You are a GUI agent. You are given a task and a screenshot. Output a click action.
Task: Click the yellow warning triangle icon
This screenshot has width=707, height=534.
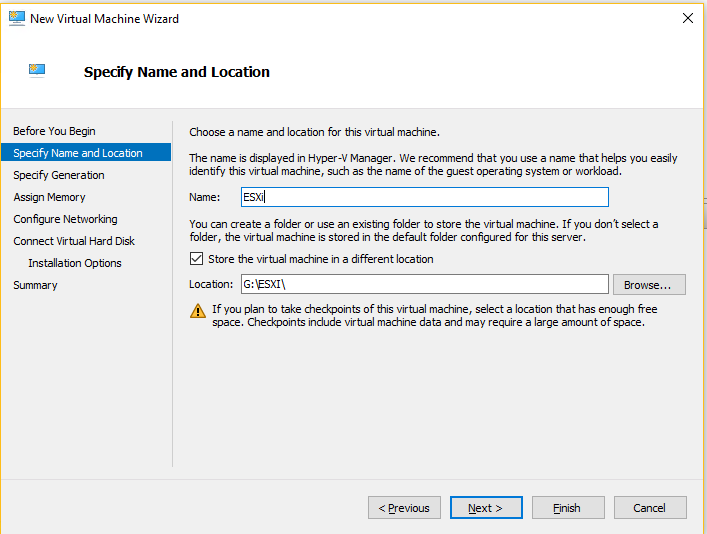coord(198,310)
